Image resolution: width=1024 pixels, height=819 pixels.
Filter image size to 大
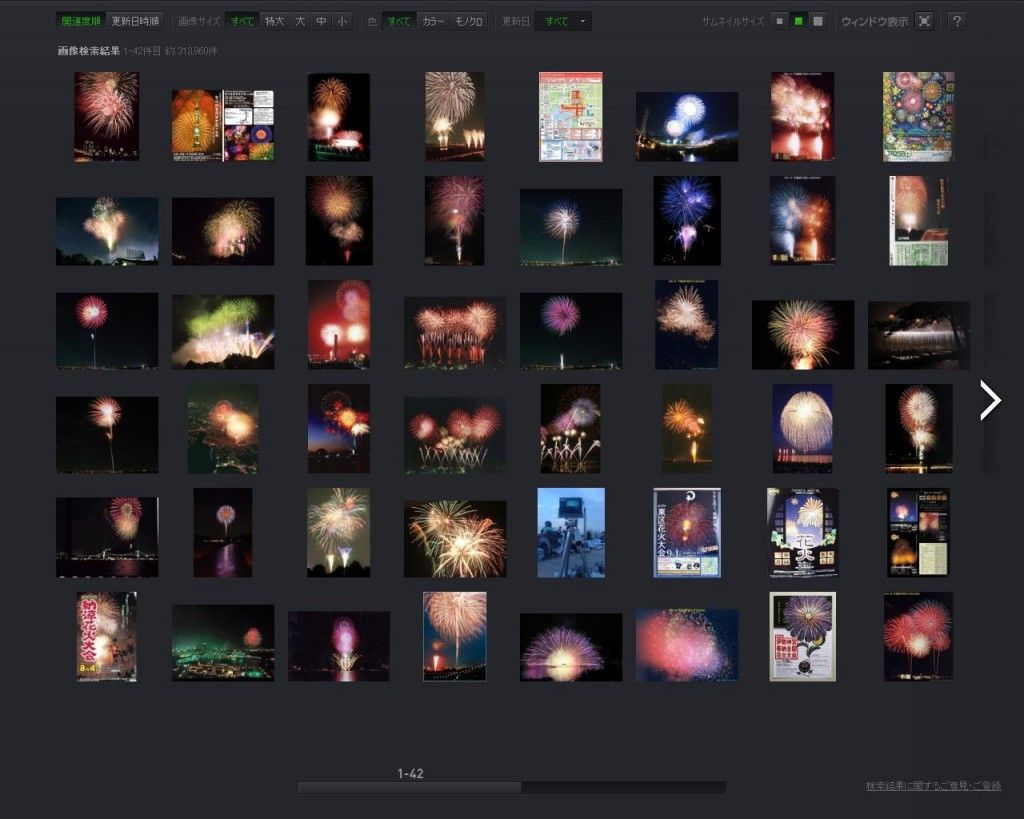click(x=300, y=22)
